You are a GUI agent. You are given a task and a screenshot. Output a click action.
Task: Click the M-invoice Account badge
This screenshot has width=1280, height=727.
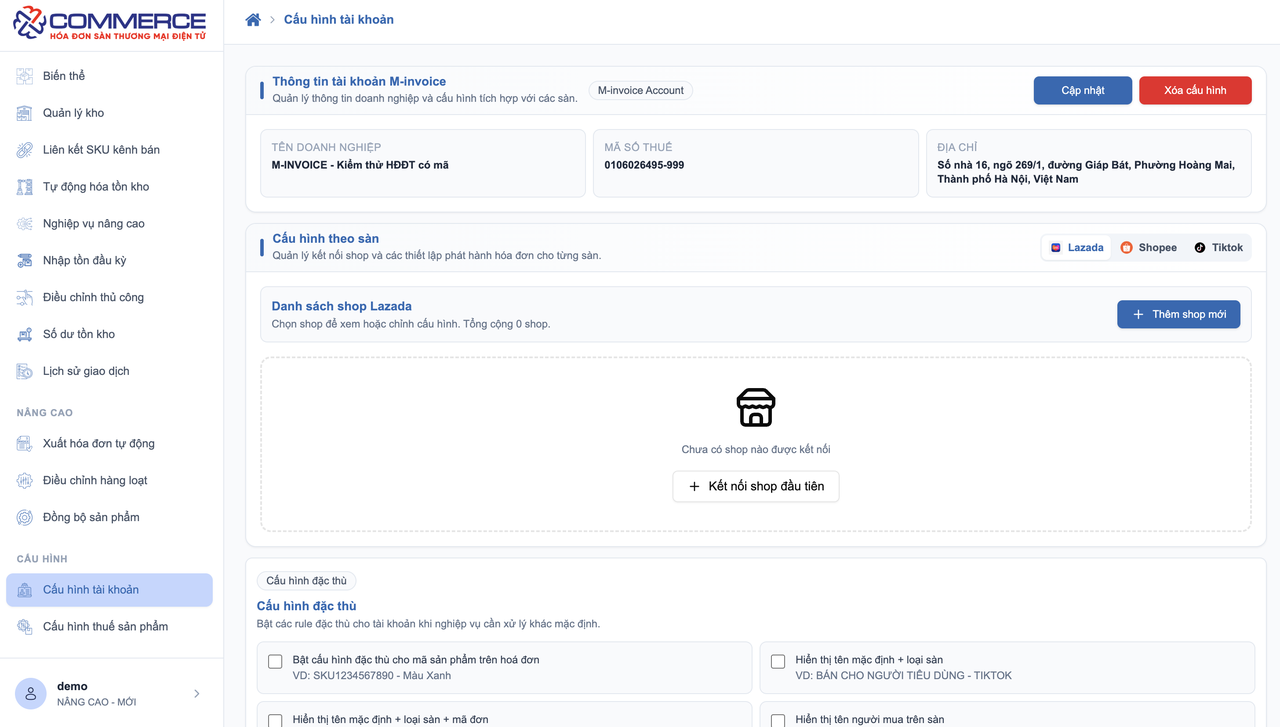point(641,90)
